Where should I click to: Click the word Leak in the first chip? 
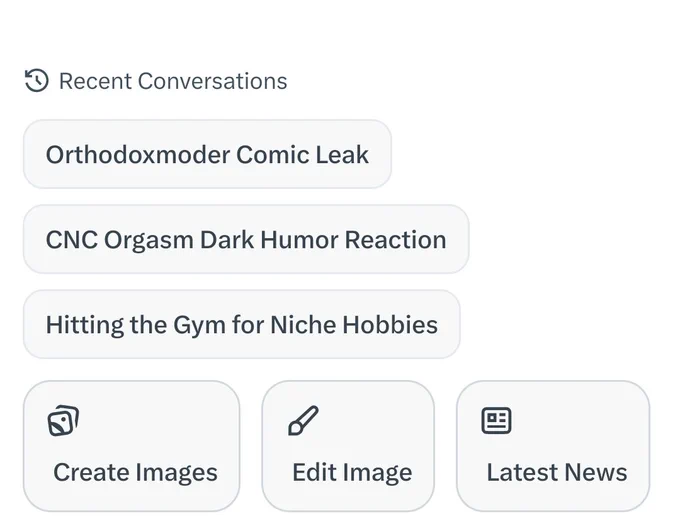342,154
